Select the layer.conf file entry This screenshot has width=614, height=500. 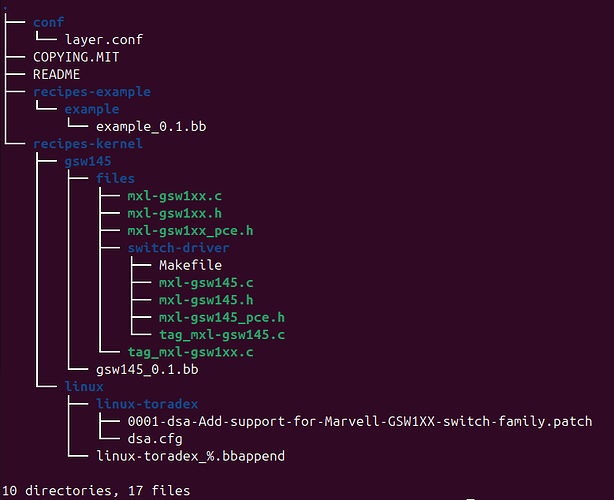click(104, 40)
